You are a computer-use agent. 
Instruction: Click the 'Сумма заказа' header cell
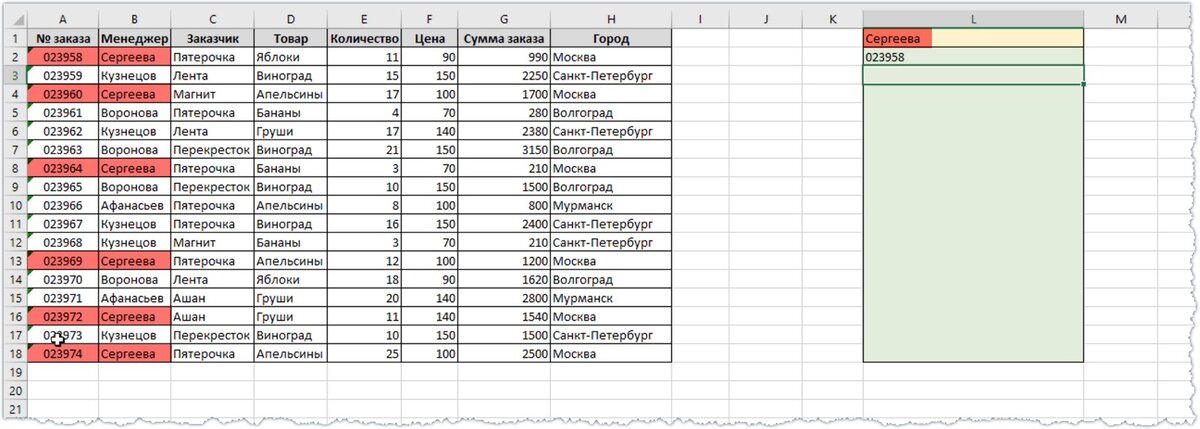tap(503, 38)
